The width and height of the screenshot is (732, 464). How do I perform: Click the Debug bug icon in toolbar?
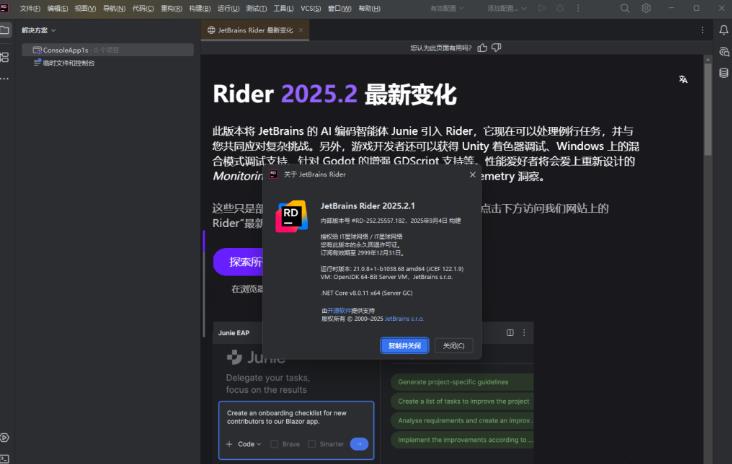coord(560,8)
